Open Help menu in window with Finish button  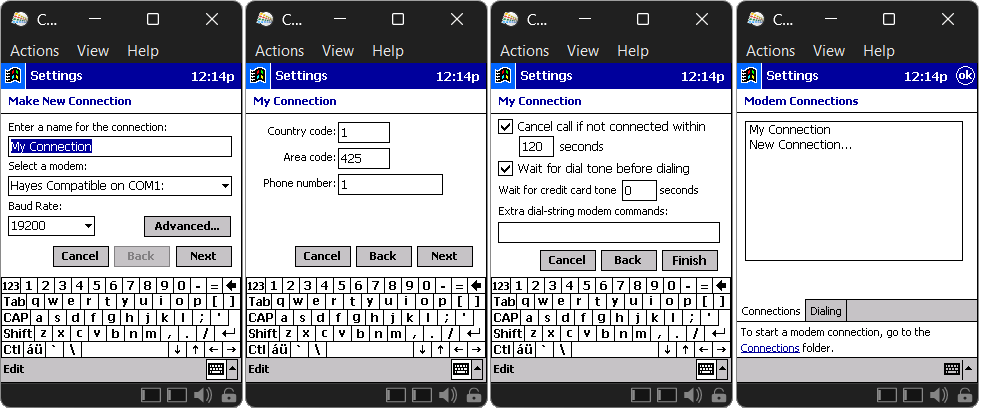[x=633, y=51]
